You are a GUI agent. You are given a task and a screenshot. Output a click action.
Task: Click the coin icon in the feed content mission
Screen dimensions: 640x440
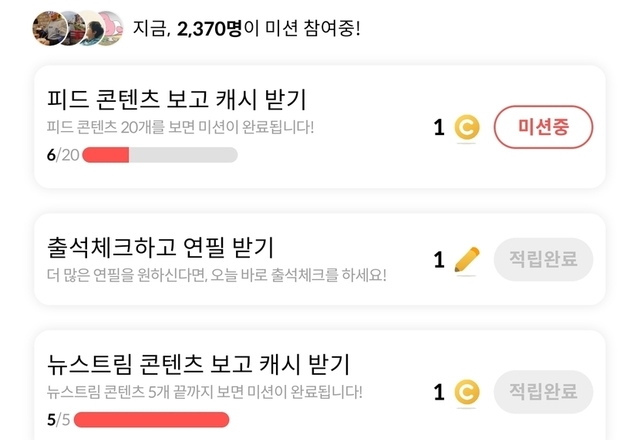point(466,127)
